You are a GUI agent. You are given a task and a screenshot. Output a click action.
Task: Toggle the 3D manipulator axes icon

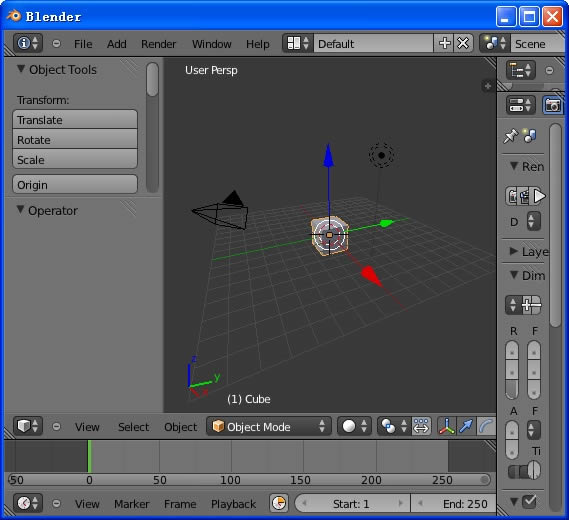pyautogui.click(x=447, y=426)
